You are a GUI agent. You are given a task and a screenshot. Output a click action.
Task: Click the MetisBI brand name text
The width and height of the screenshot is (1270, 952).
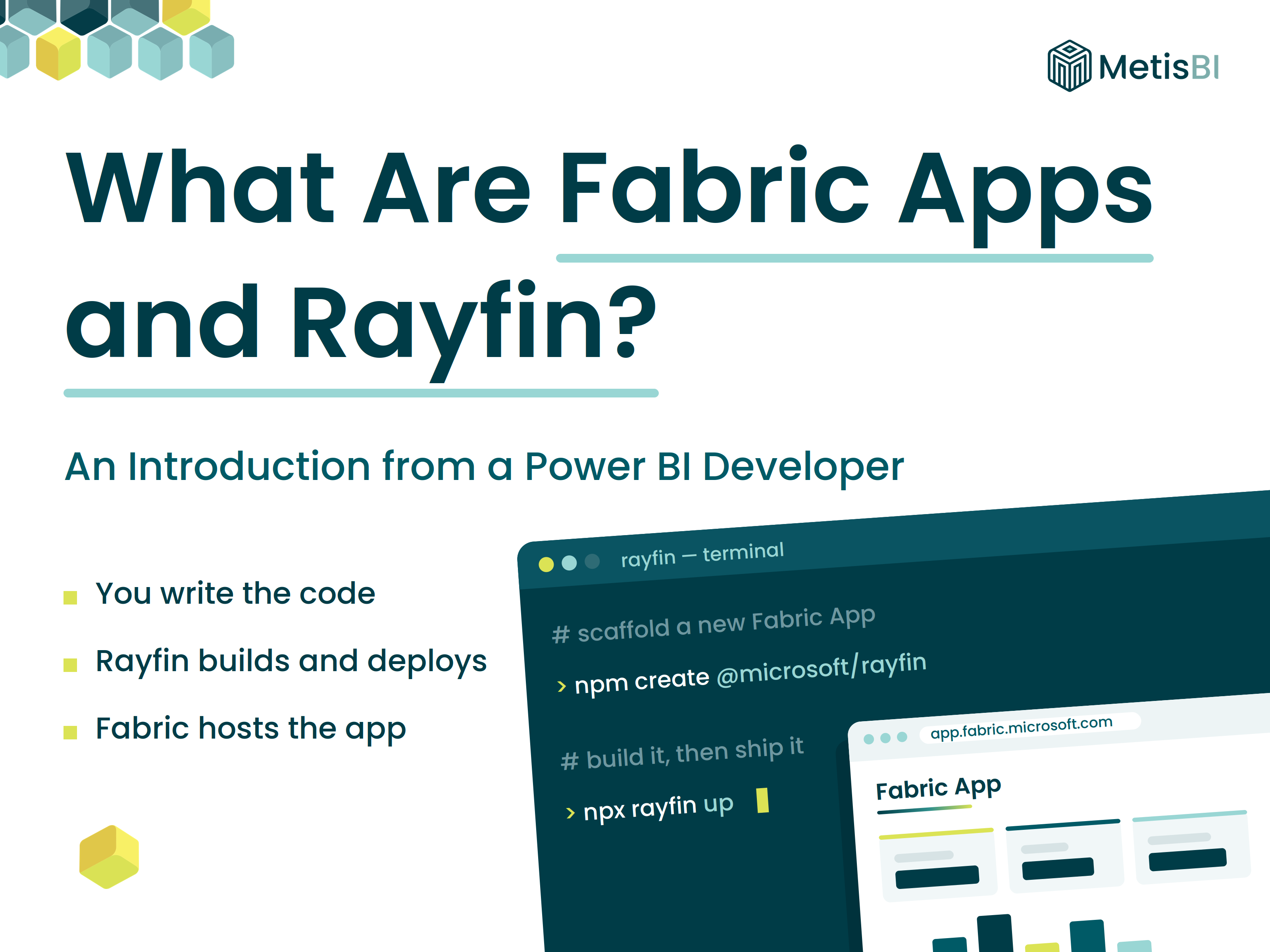tap(1158, 67)
